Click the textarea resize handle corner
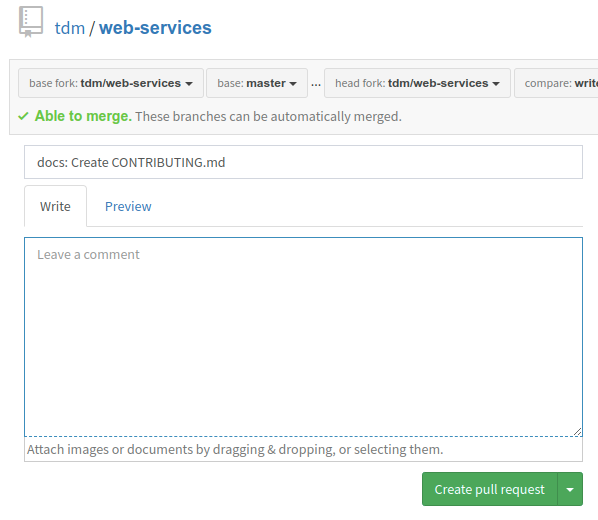Viewport: 598px width, 520px height. 577,431
